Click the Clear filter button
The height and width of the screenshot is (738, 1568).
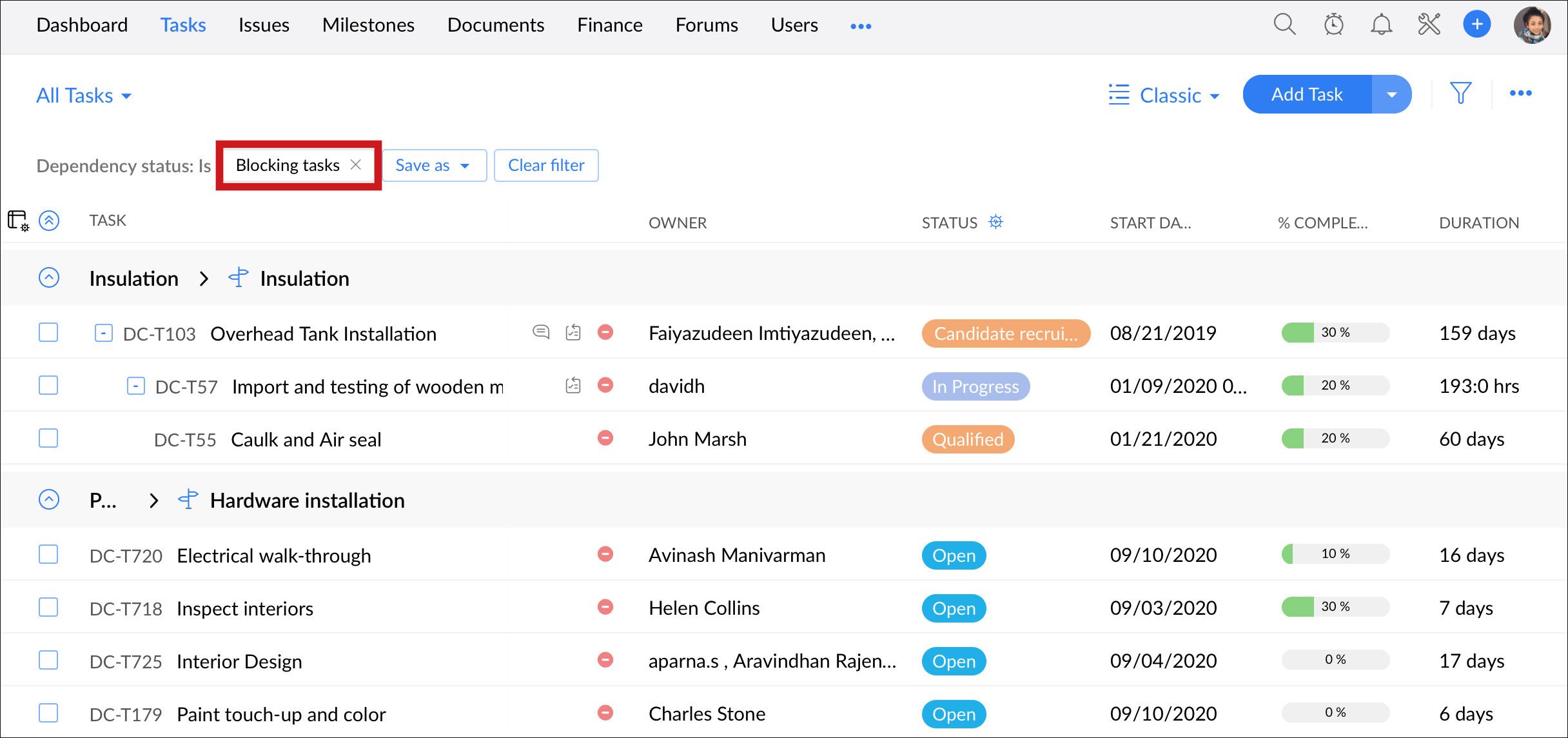point(545,165)
